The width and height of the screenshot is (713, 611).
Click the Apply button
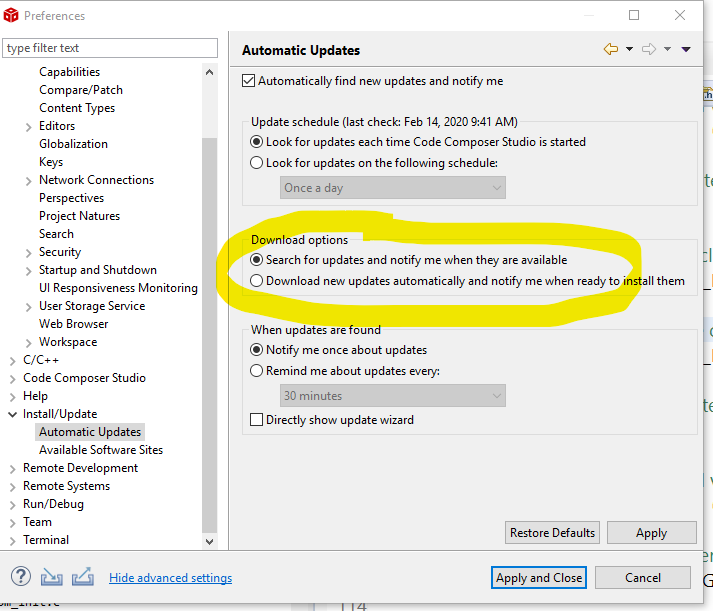click(x=652, y=532)
